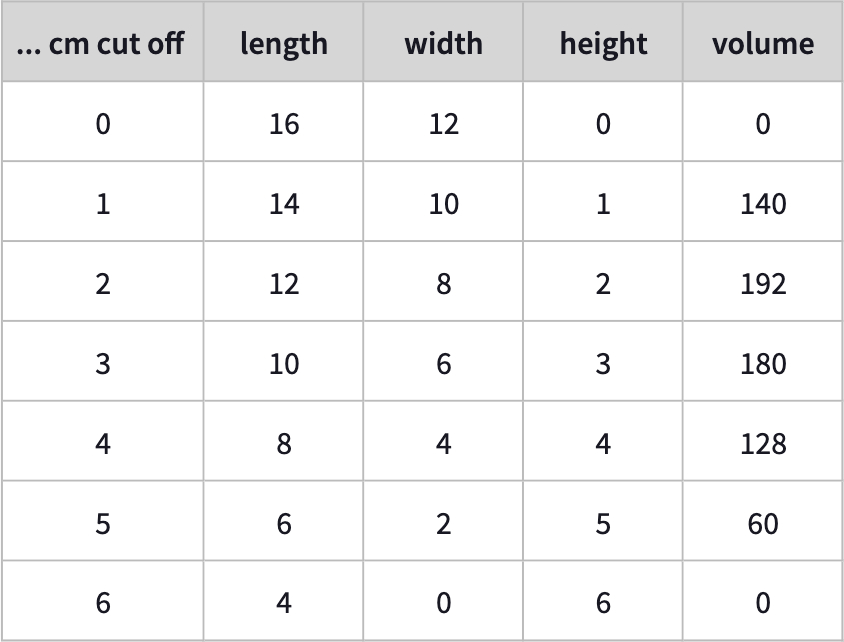Click the length value for 3 cm cut off
This screenshot has height=642, width=844.
pos(284,364)
